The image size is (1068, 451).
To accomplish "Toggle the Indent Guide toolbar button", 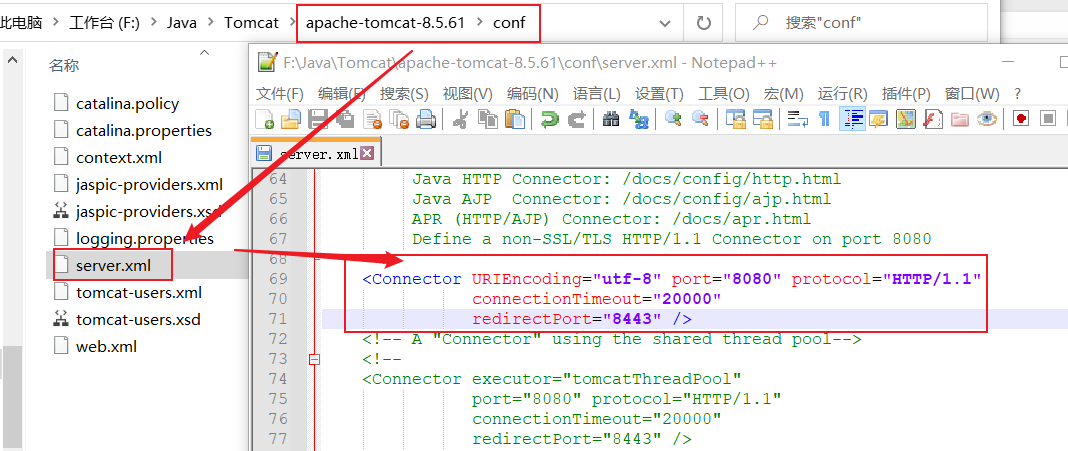I will coord(853,119).
